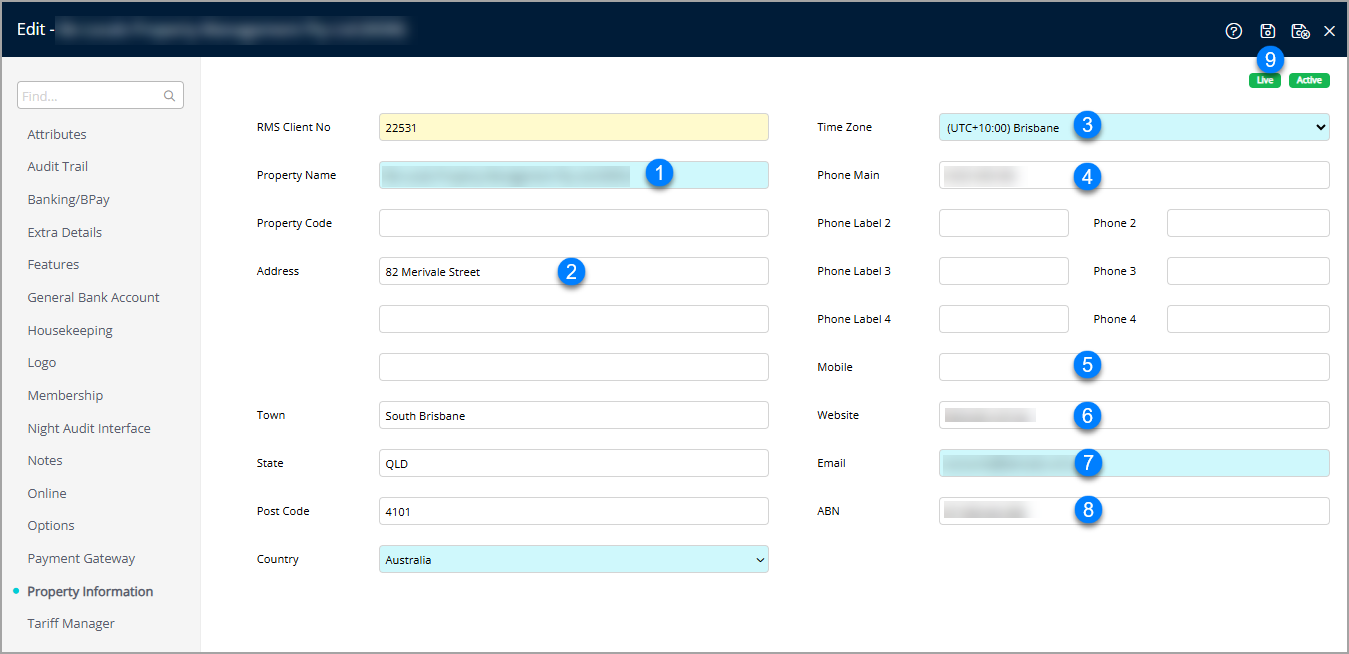The height and width of the screenshot is (654, 1349).
Task: Click the Post Code field showing 4101
Action: tap(573, 511)
